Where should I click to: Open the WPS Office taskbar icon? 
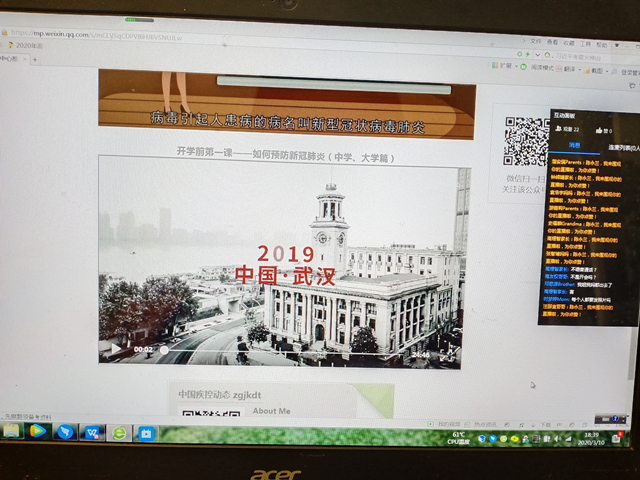tap(92, 432)
